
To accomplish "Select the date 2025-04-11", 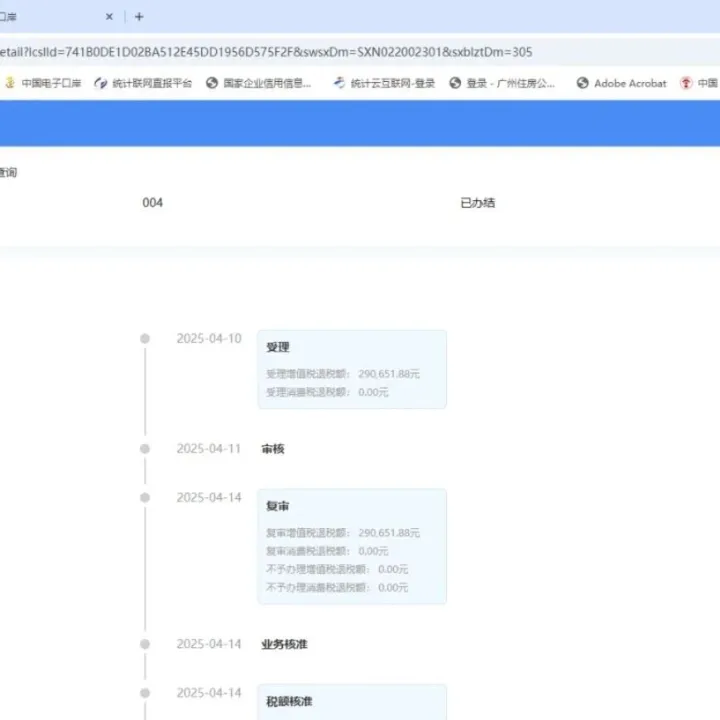I will (x=209, y=449).
